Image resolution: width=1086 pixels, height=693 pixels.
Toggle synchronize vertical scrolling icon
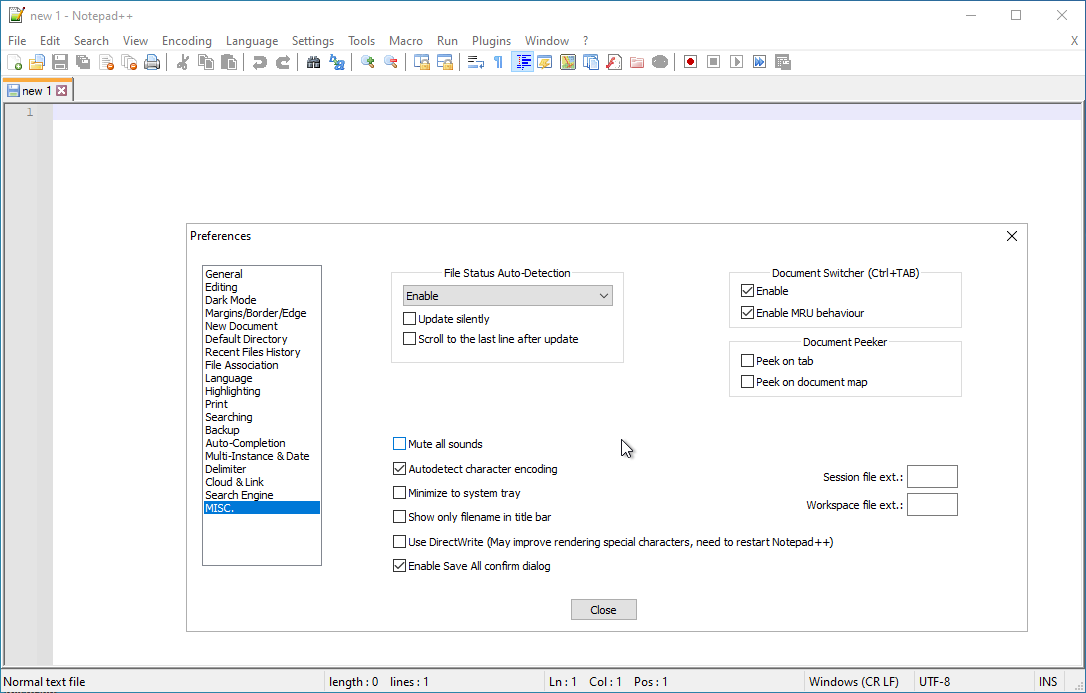(x=422, y=62)
